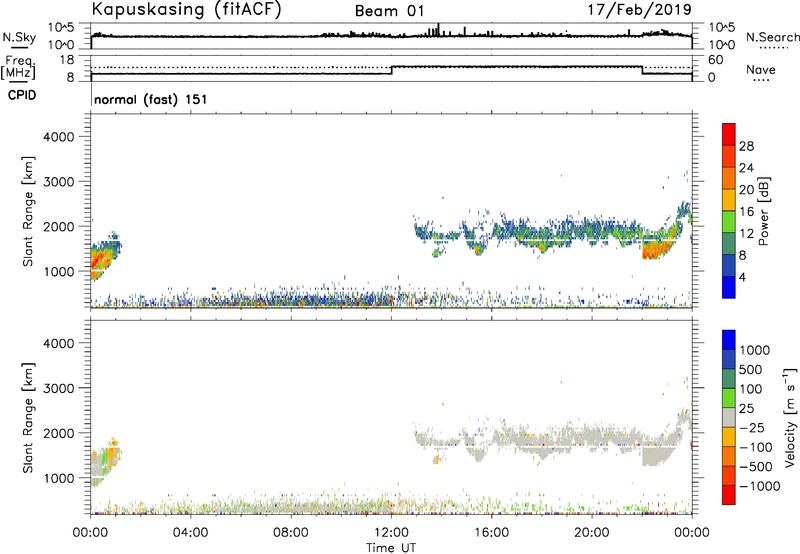Click the '04:00' time tick label

(190, 533)
